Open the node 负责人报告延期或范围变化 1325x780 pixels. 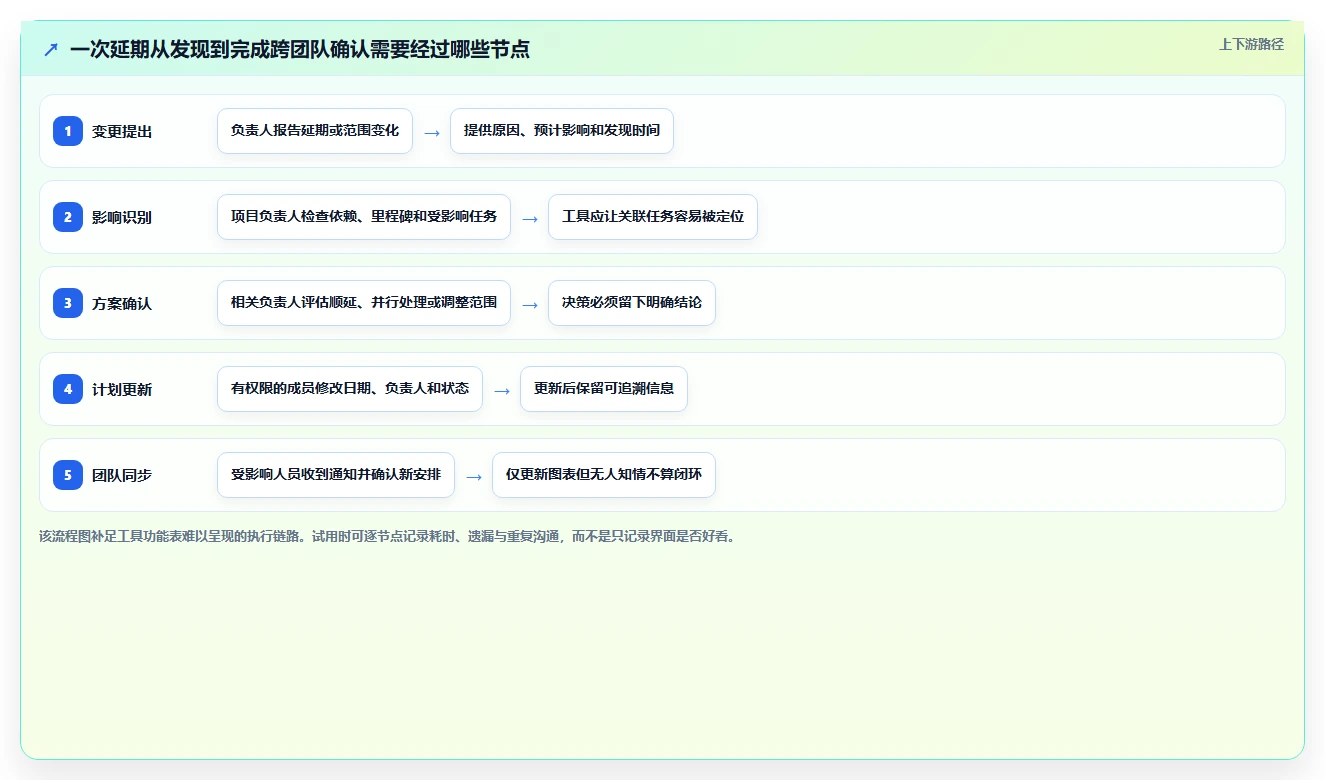click(x=315, y=131)
